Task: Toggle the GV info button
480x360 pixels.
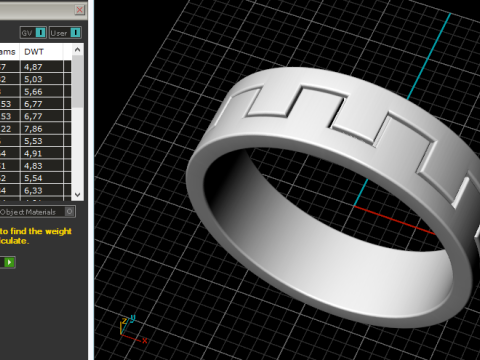Action: 33,33
